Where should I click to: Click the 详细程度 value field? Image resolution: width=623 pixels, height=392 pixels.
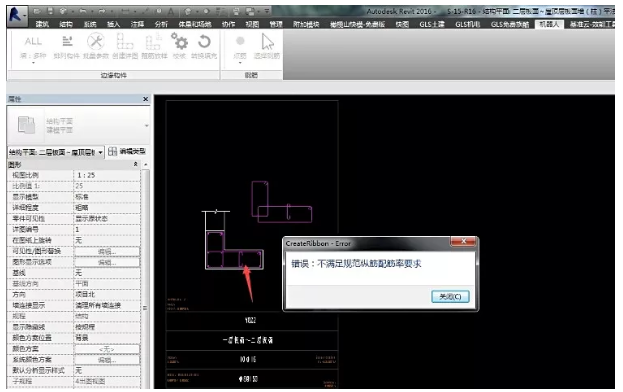107,208
